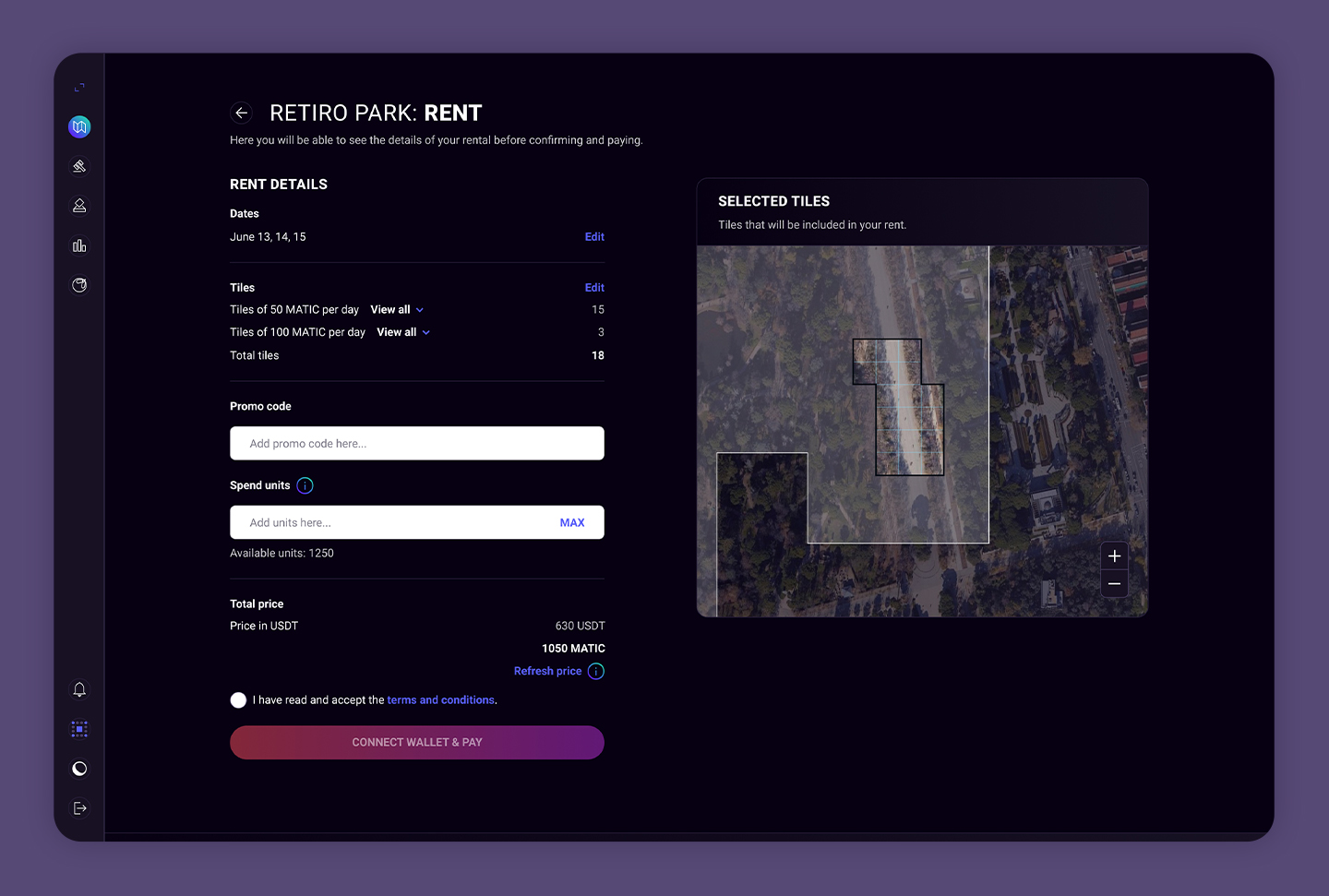1329x896 pixels.
Task: Open the notifications bell
Action: point(79,689)
